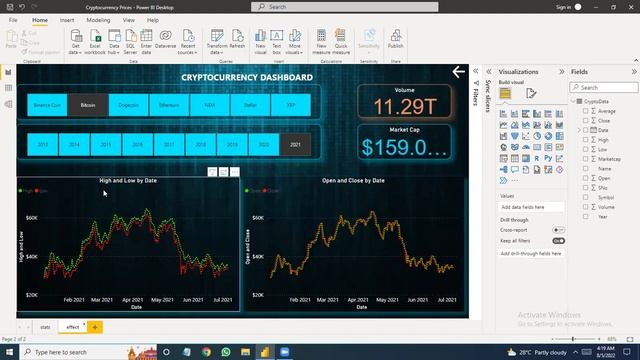Select the Build visual tab in Visualizations
Screen dimensions: 640x360
point(505,93)
